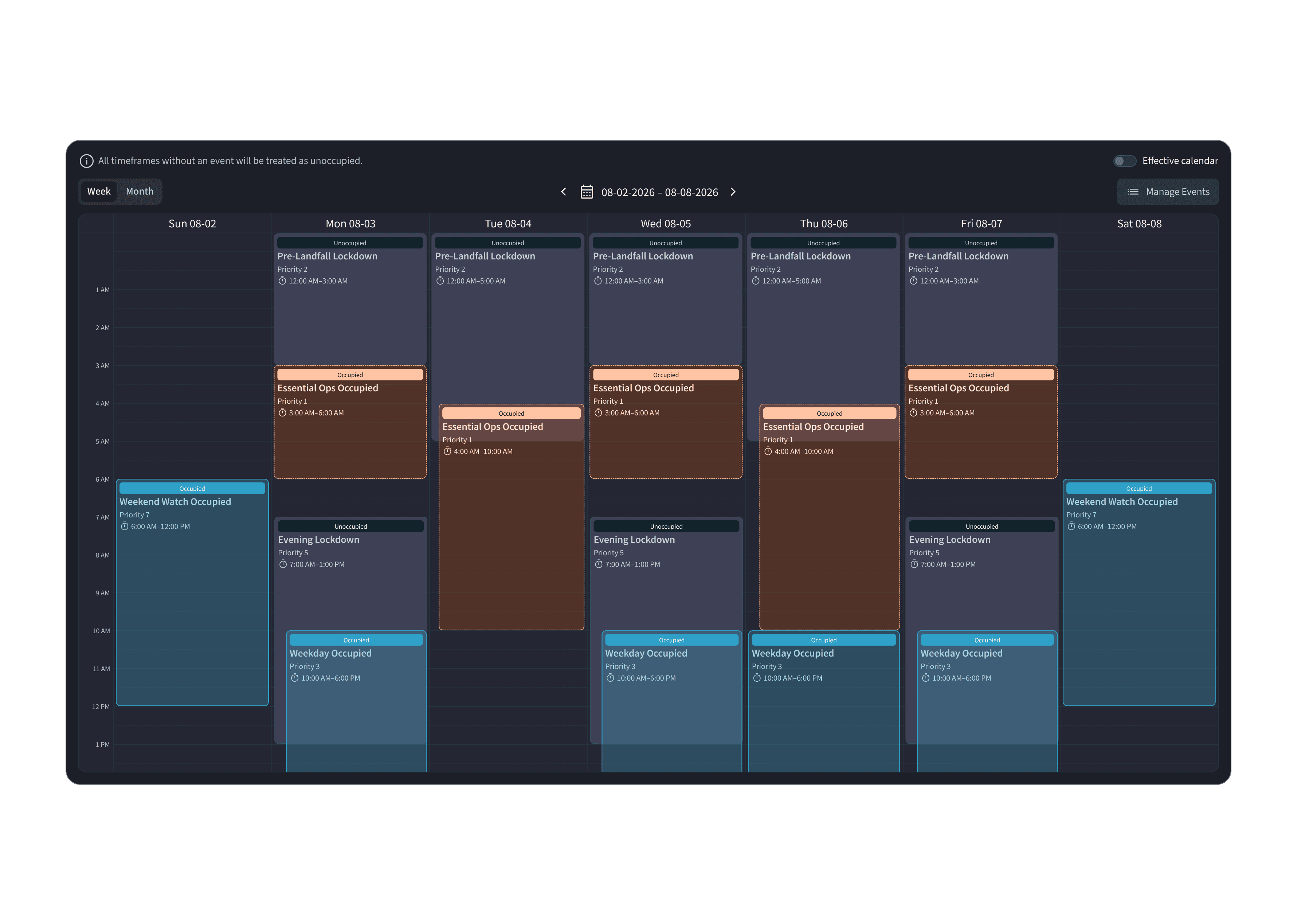Click the list icon in Manage Events
This screenshot has height=924, width=1297.
coord(1133,192)
